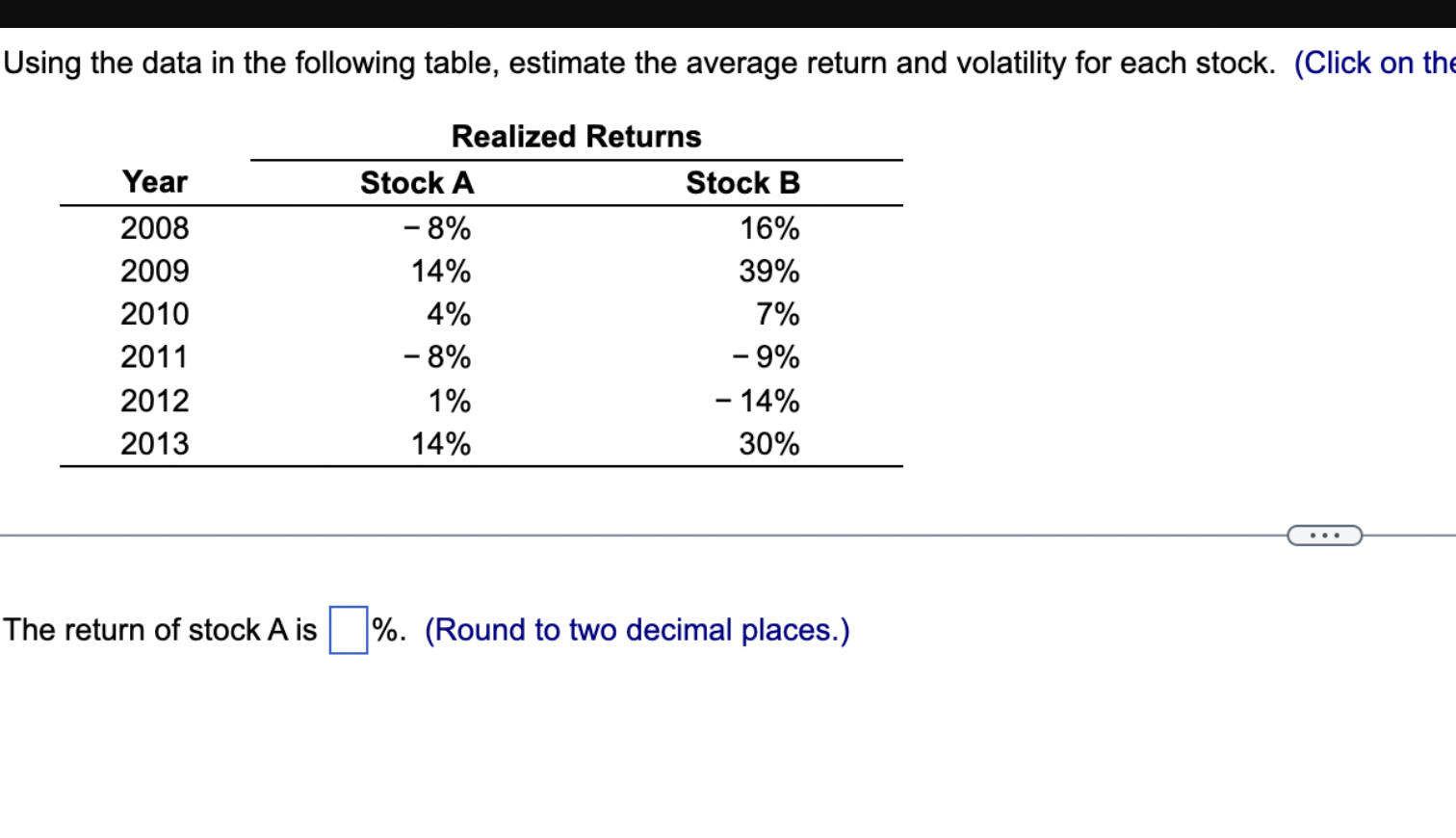Open the ellipsis options button on the divider
This screenshot has width=1456, height=838.
pos(1325,535)
